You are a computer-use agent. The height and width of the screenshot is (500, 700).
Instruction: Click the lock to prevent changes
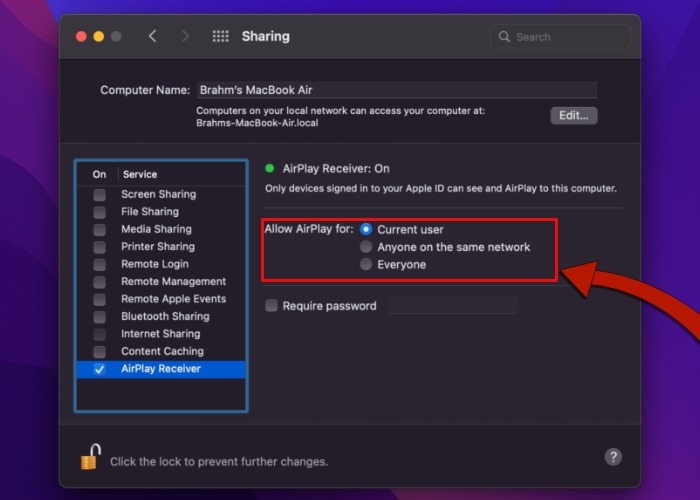[x=91, y=457]
